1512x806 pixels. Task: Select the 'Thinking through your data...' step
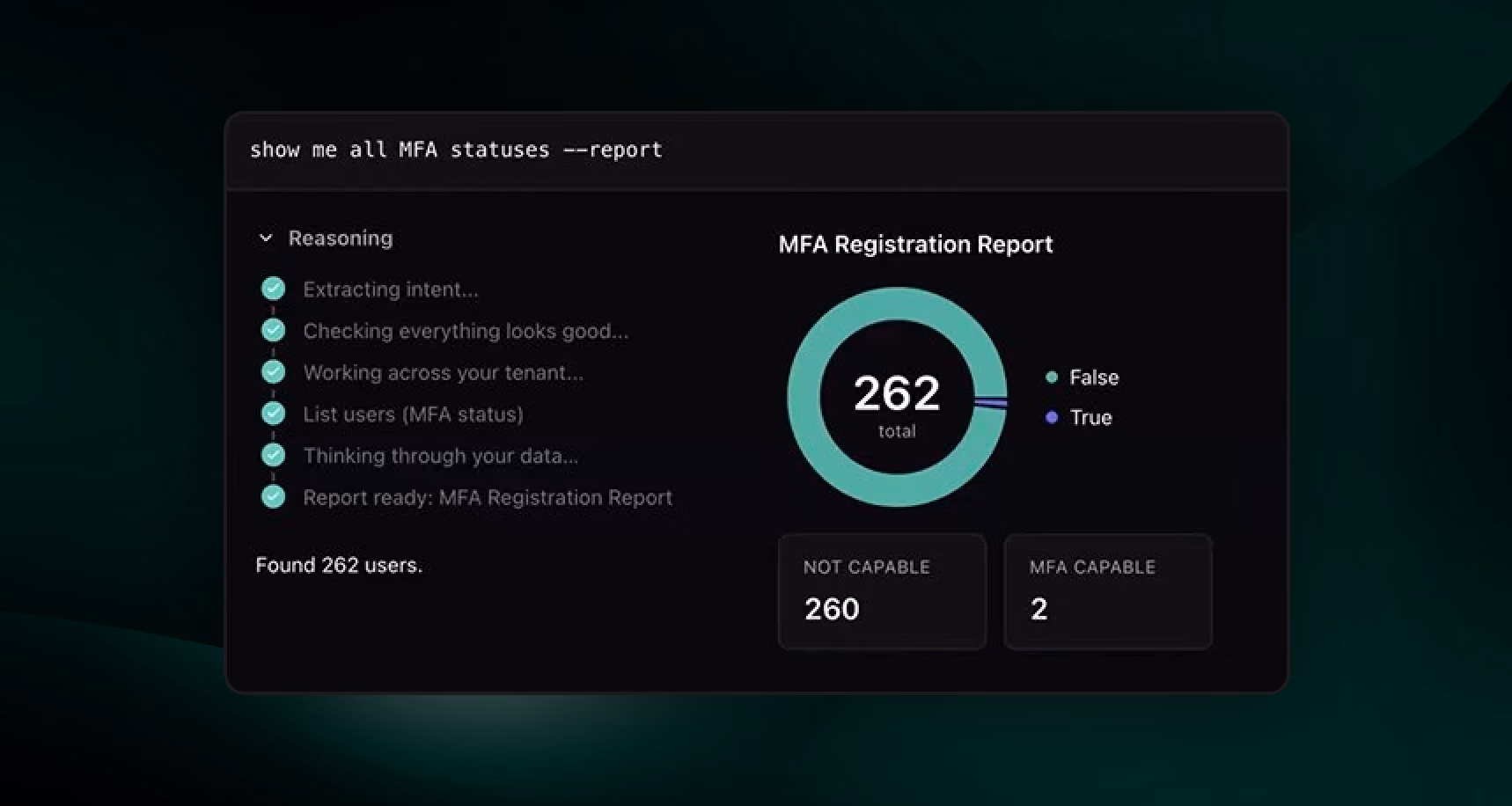tap(440, 456)
